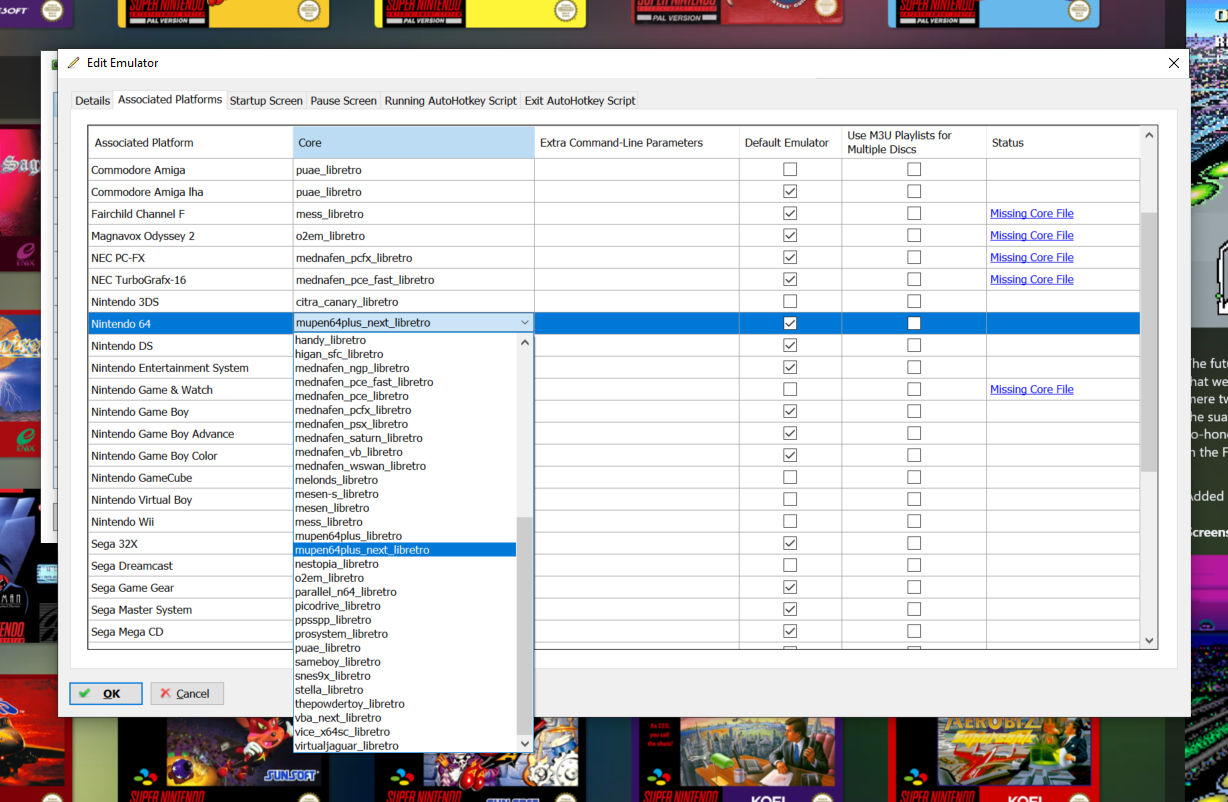Click the scroll up arrow of platforms table
The height and width of the screenshot is (802, 1228).
pyautogui.click(x=1149, y=134)
